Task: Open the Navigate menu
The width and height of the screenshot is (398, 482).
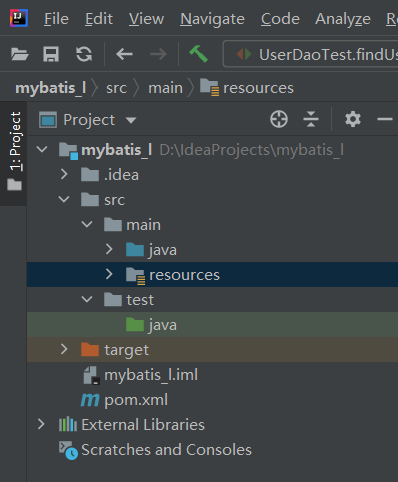Action: tap(212, 19)
